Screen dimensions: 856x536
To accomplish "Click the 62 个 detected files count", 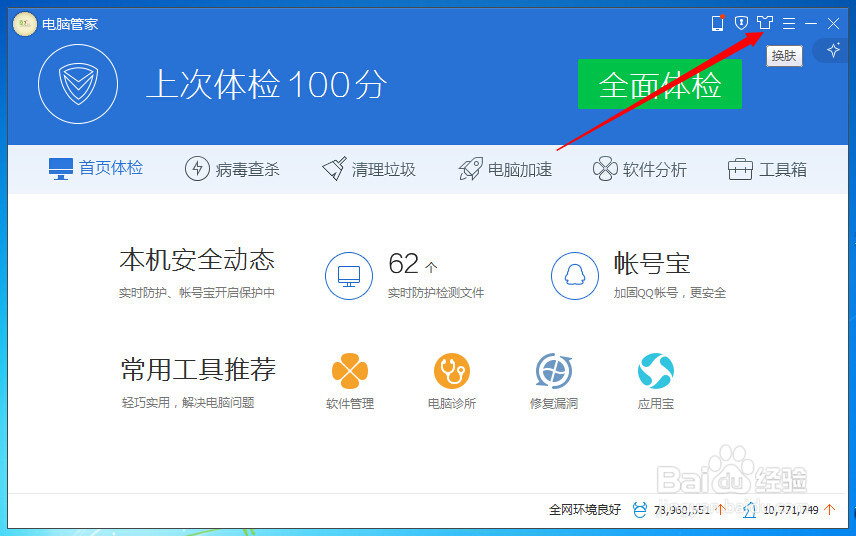I will pos(413,264).
